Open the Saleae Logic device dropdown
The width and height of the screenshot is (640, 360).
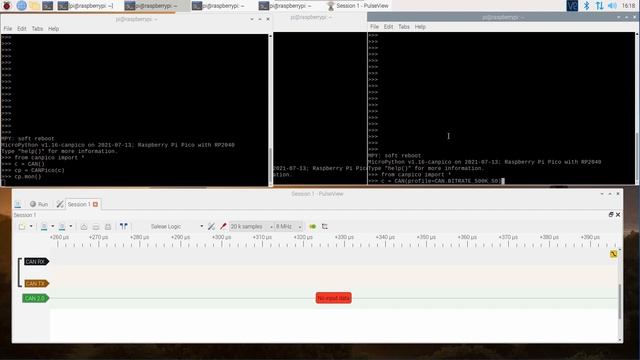[176, 227]
